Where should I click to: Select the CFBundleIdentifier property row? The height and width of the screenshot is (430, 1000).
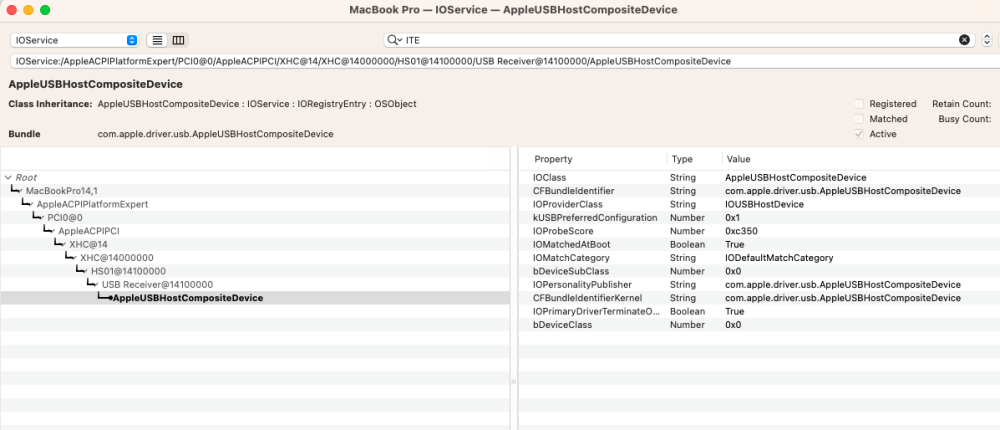coord(759,191)
